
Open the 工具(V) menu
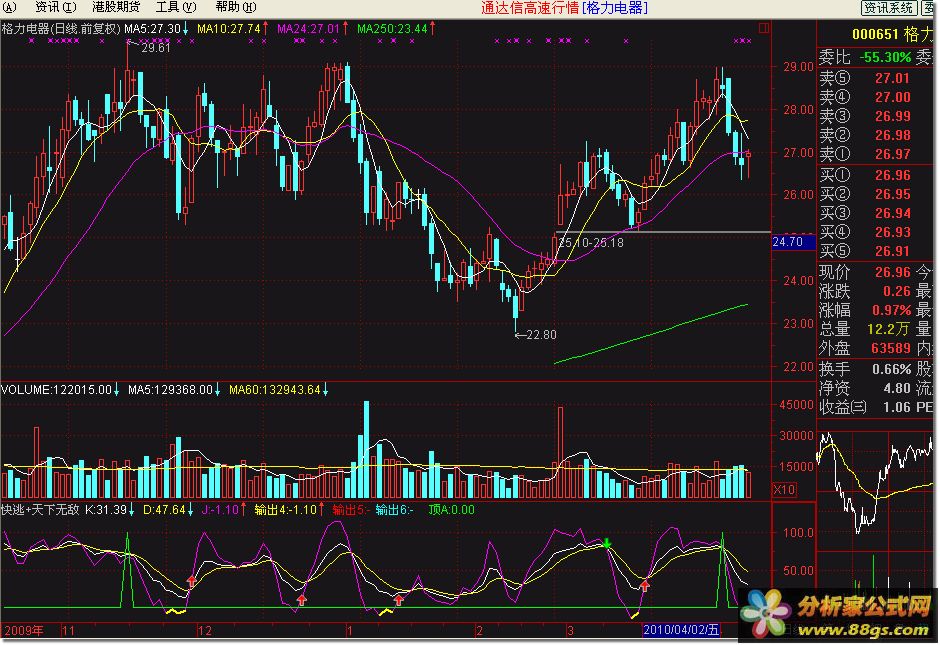pos(176,7)
